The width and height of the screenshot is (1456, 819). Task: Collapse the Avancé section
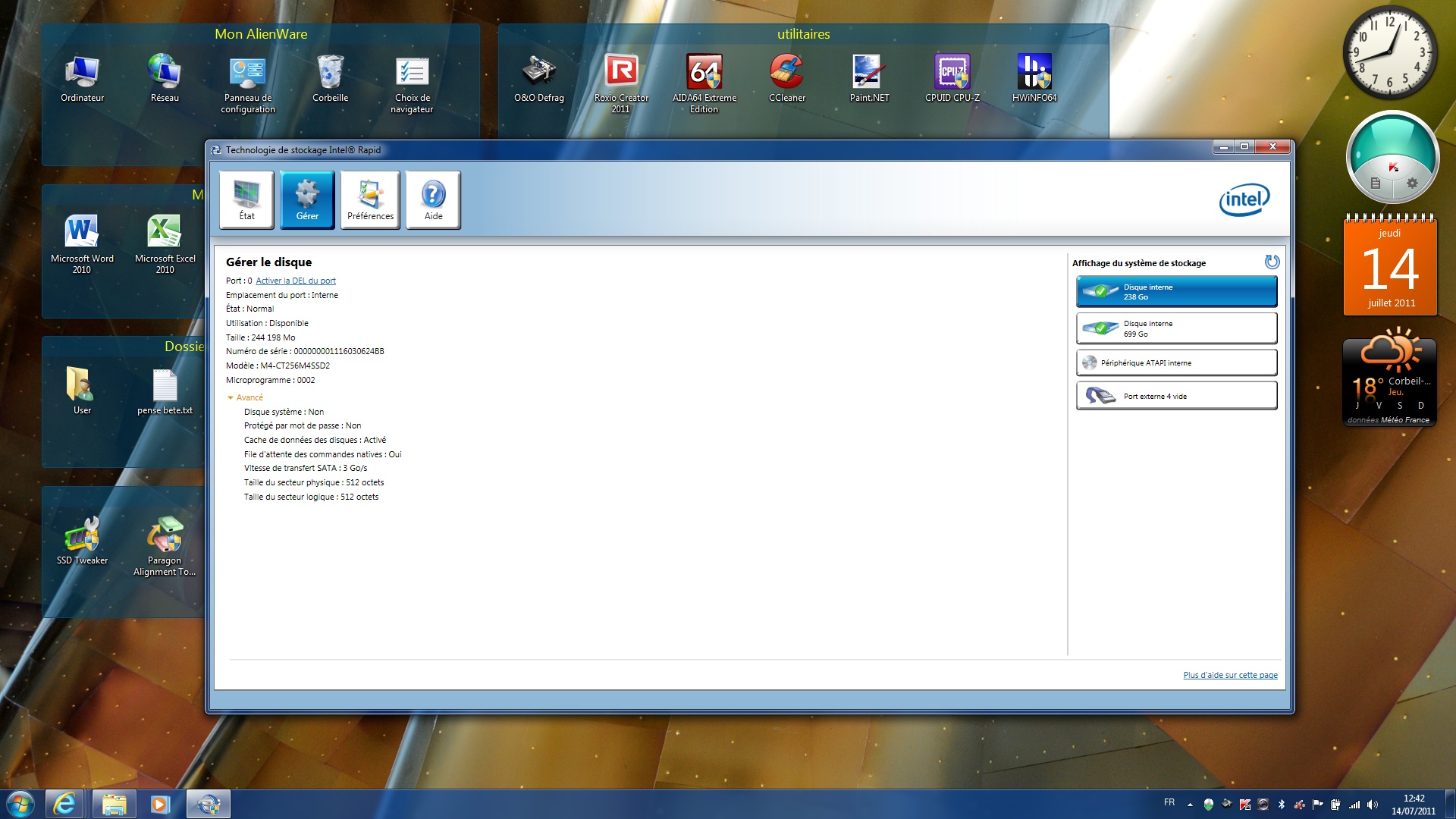pyautogui.click(x=245, y=397)
